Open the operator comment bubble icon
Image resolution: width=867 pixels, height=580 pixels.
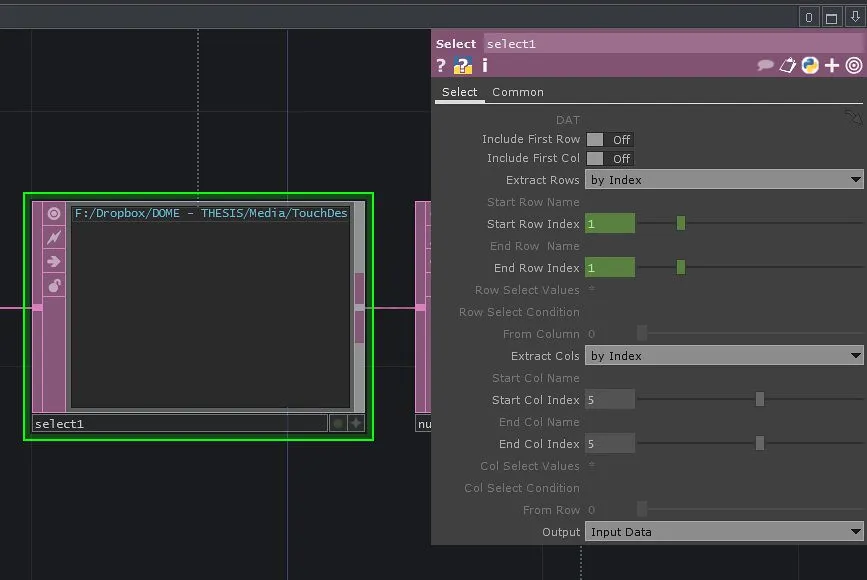[766, 66]
